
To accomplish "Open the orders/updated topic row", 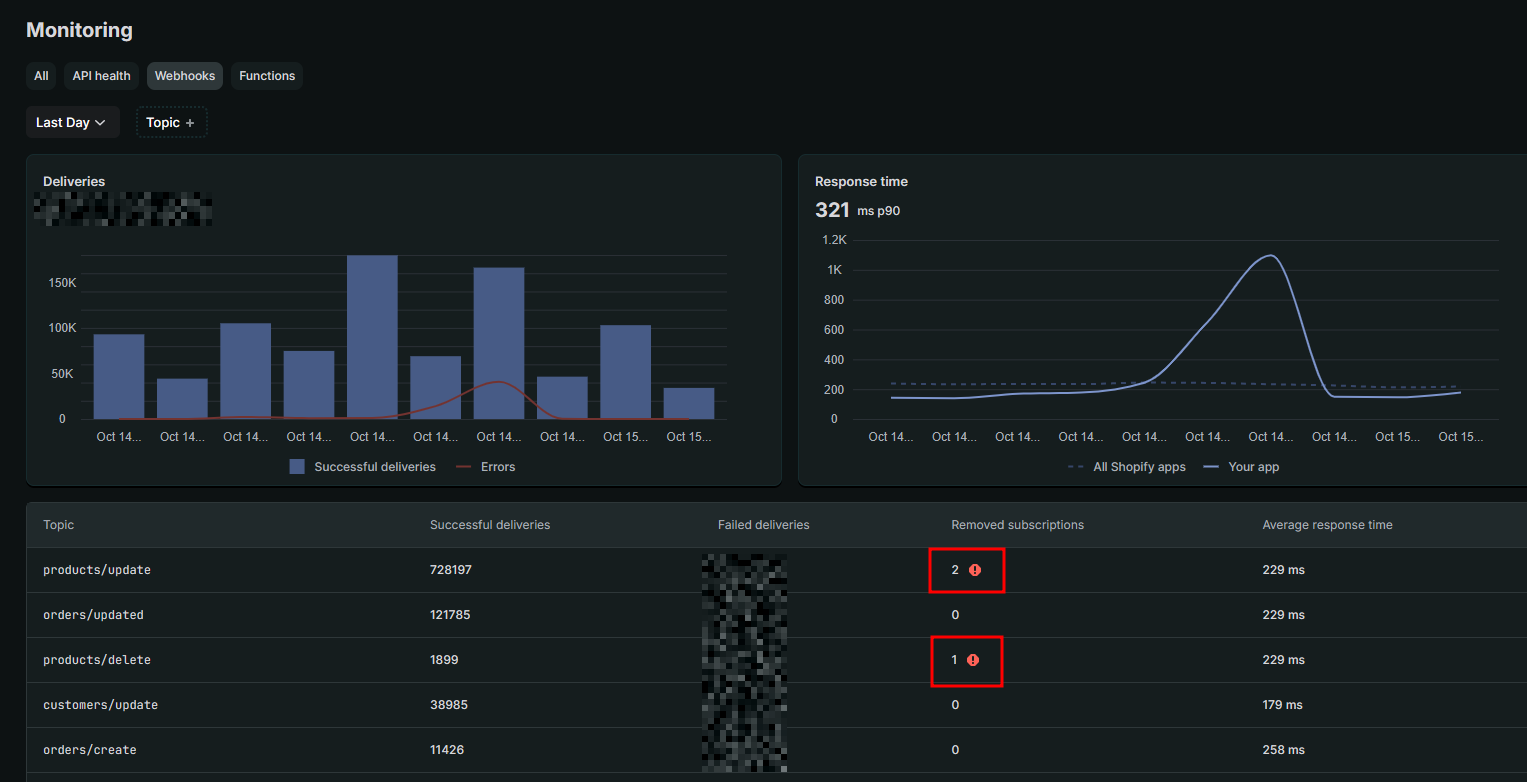I will (x=776, y=615).
